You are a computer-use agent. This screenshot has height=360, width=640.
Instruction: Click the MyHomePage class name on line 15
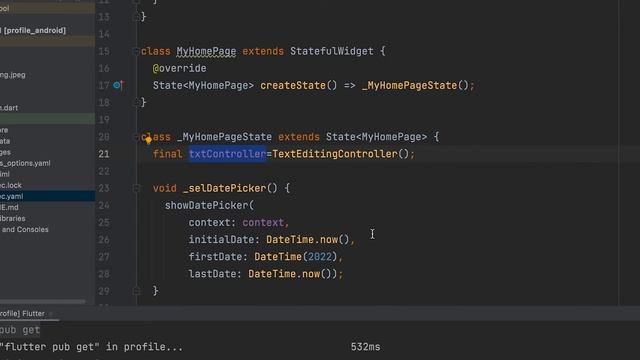(206, 51)
